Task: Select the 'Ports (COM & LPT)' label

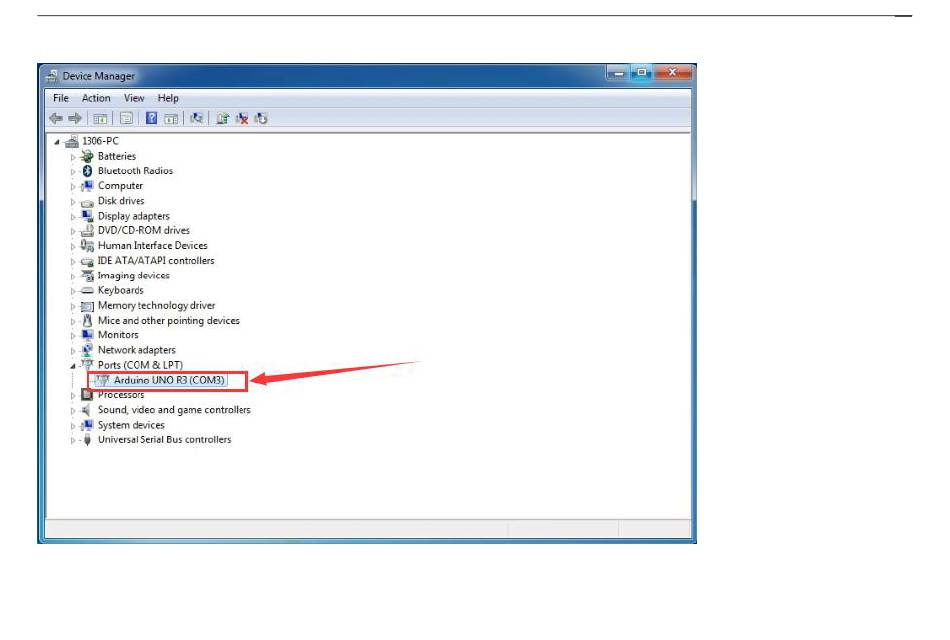Action: pos(140,365)
